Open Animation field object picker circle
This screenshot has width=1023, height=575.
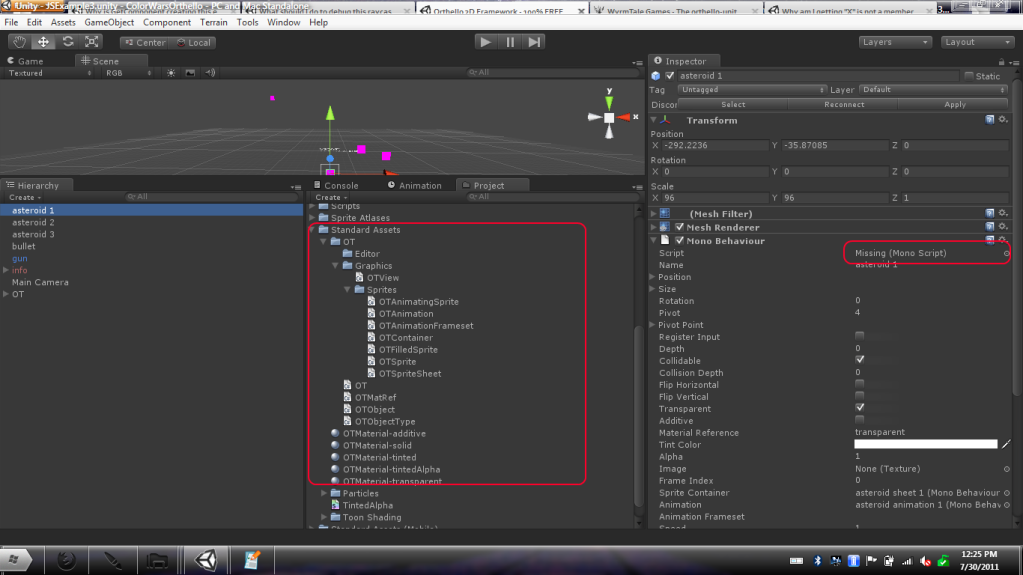1007,505
